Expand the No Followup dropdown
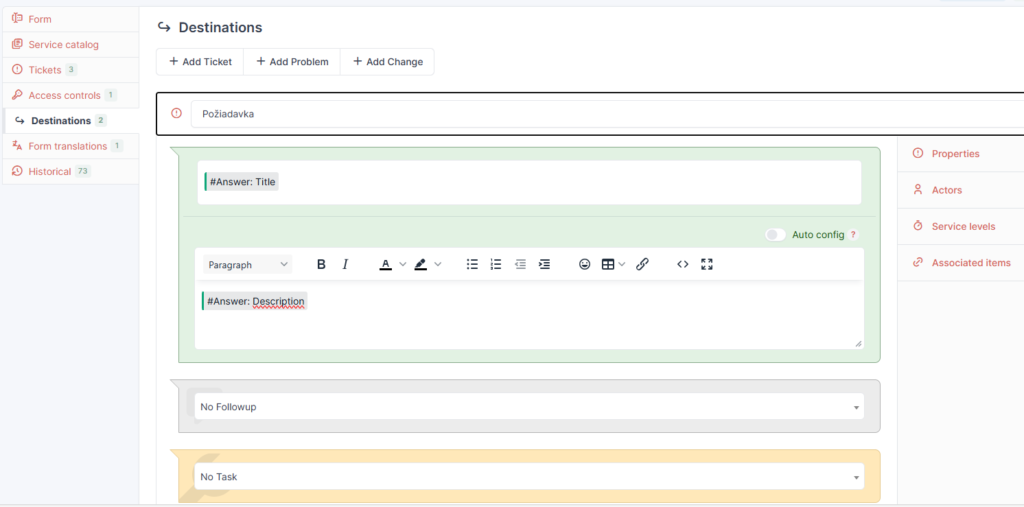Viewport: 1024px width, 507px height. tap(529, 407)
